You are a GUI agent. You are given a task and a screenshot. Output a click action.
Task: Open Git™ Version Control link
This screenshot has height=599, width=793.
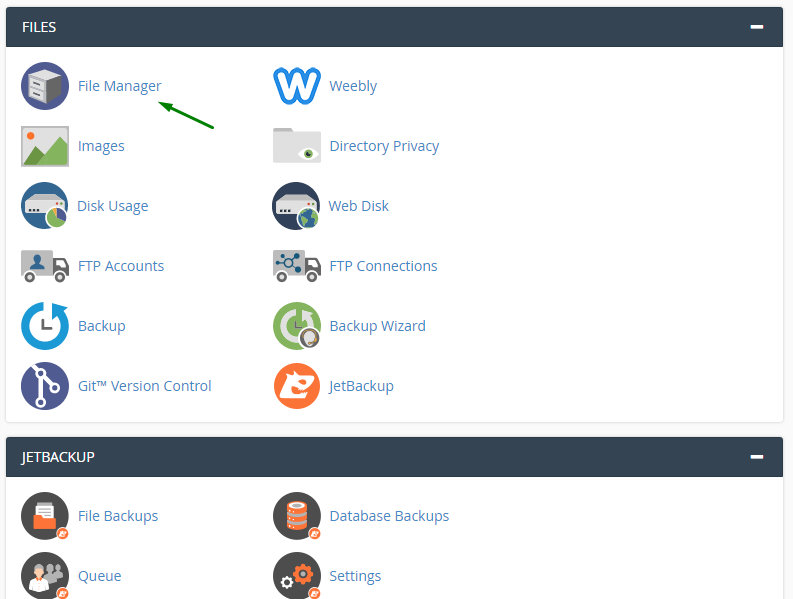click(145, 386)
